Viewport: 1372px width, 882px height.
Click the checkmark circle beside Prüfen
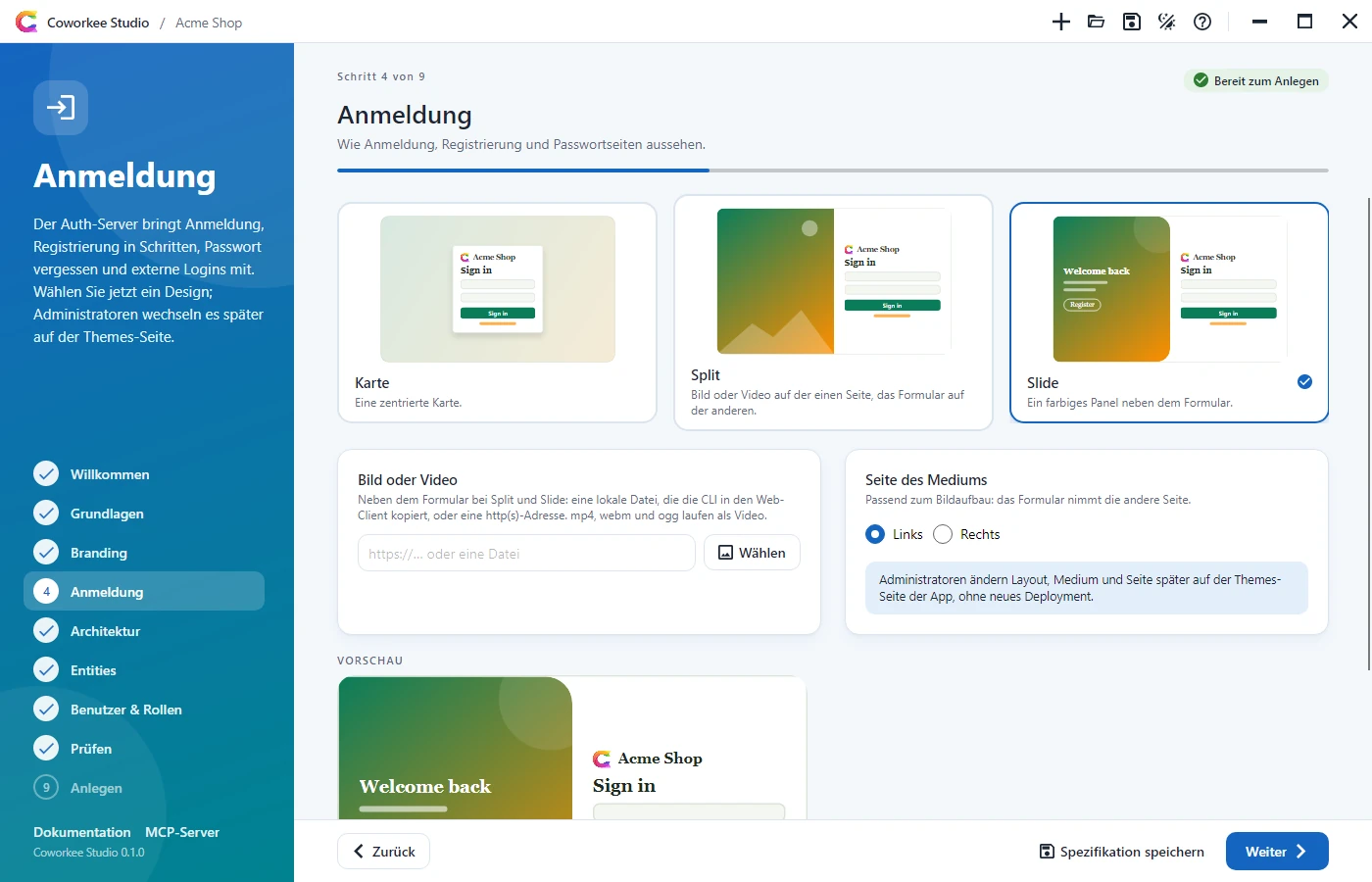click(x=46, y=748)
